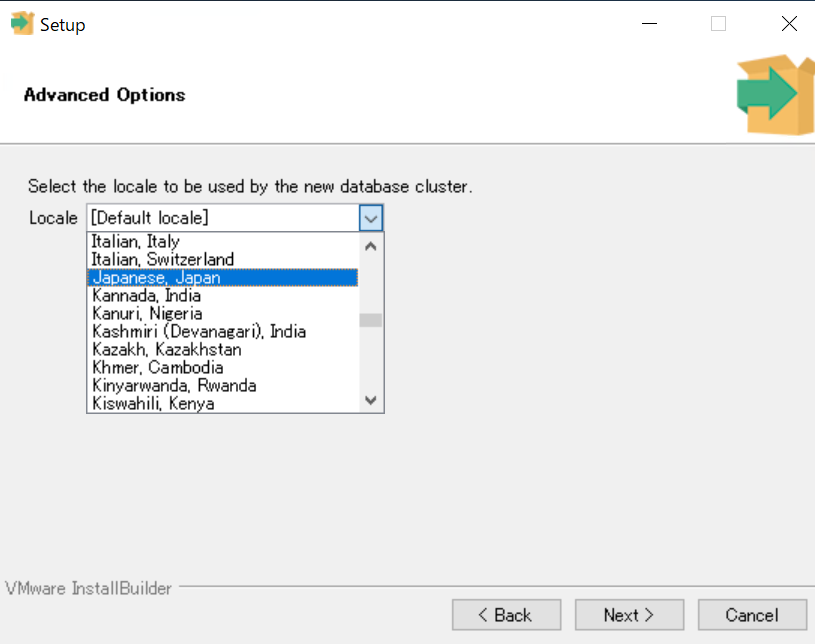
Task: Cancel the setup wizard
Action: click(x=752, y=615)
